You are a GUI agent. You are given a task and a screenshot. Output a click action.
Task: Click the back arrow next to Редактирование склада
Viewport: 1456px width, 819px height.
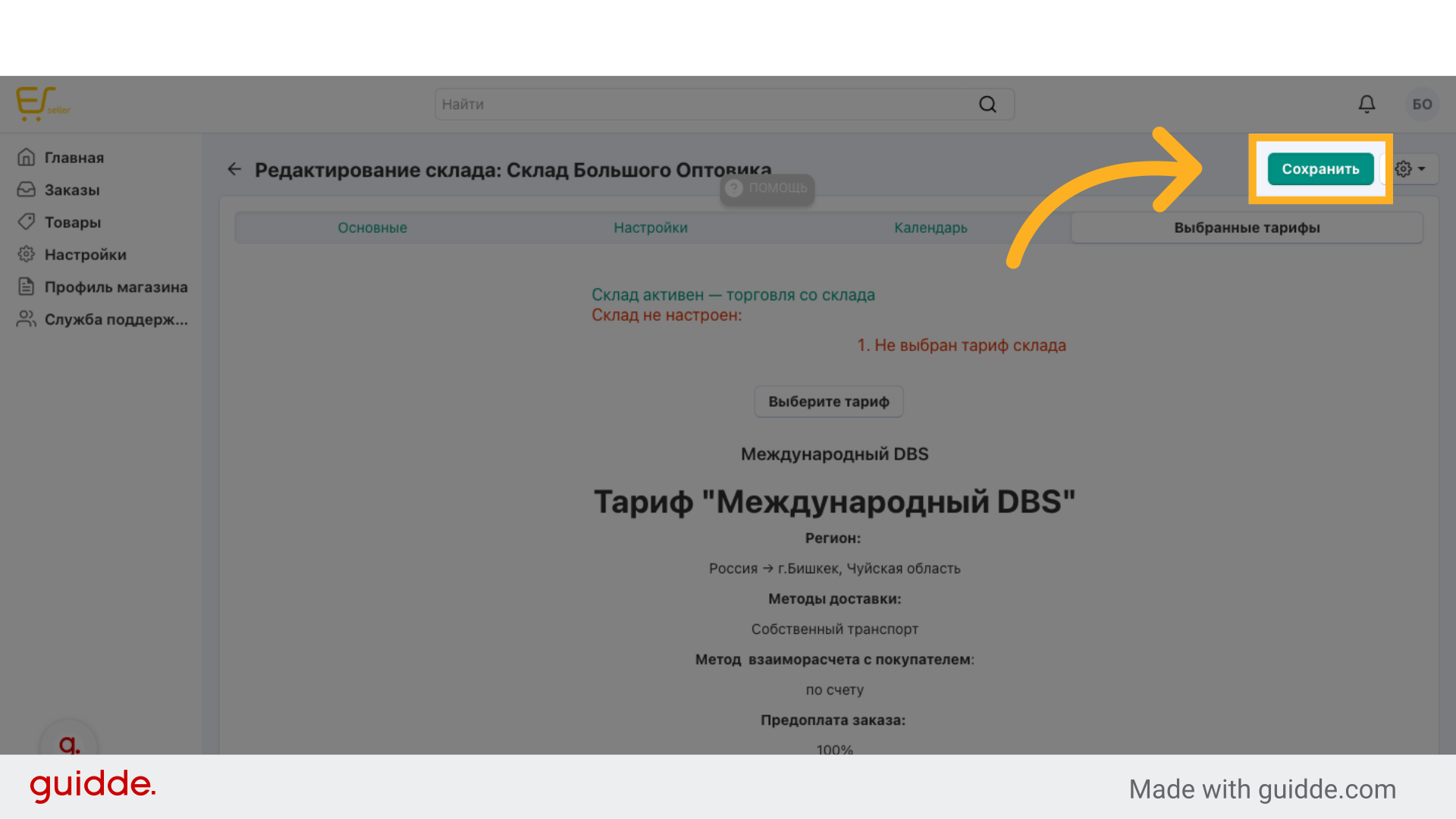[x=234, y=169]
